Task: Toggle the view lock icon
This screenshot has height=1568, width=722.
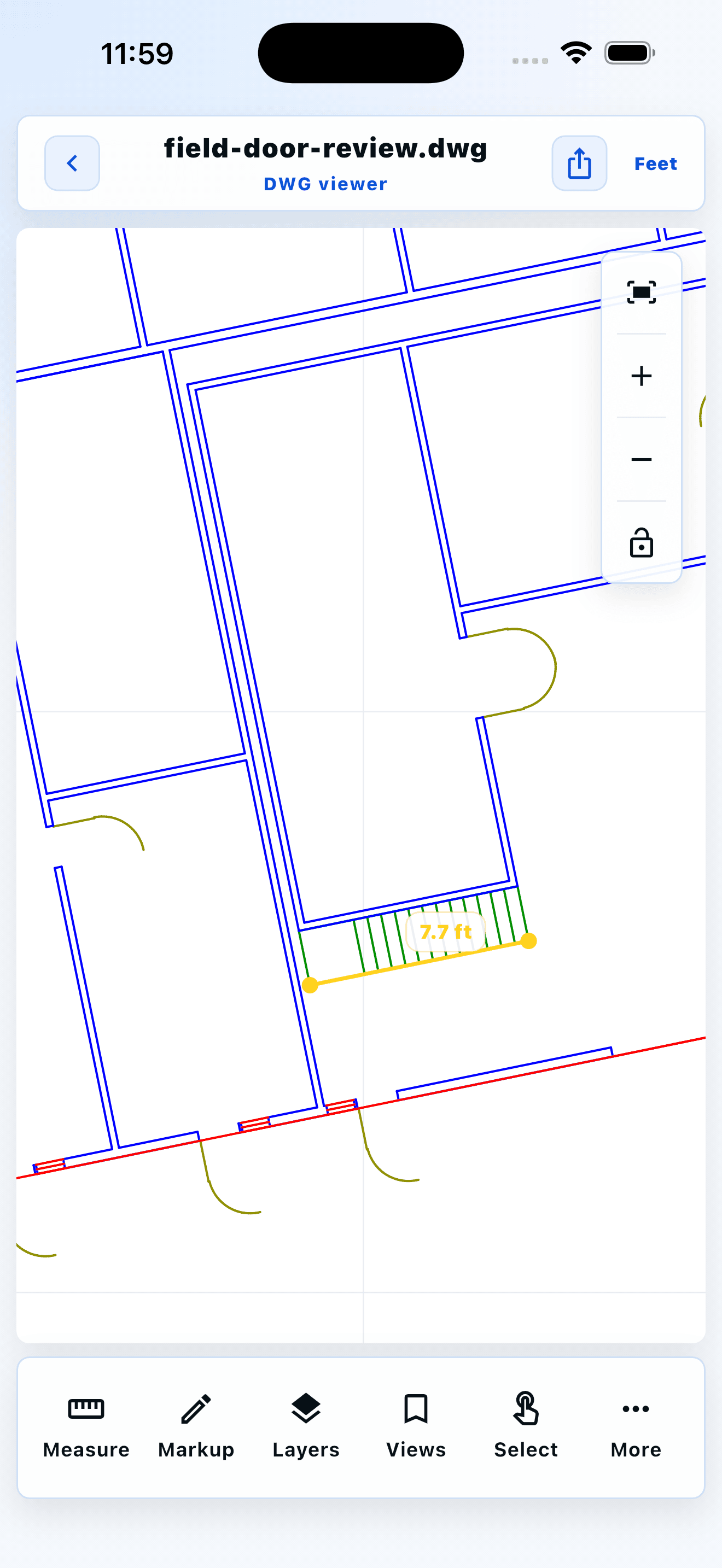Action: click(x=641, y=543)
